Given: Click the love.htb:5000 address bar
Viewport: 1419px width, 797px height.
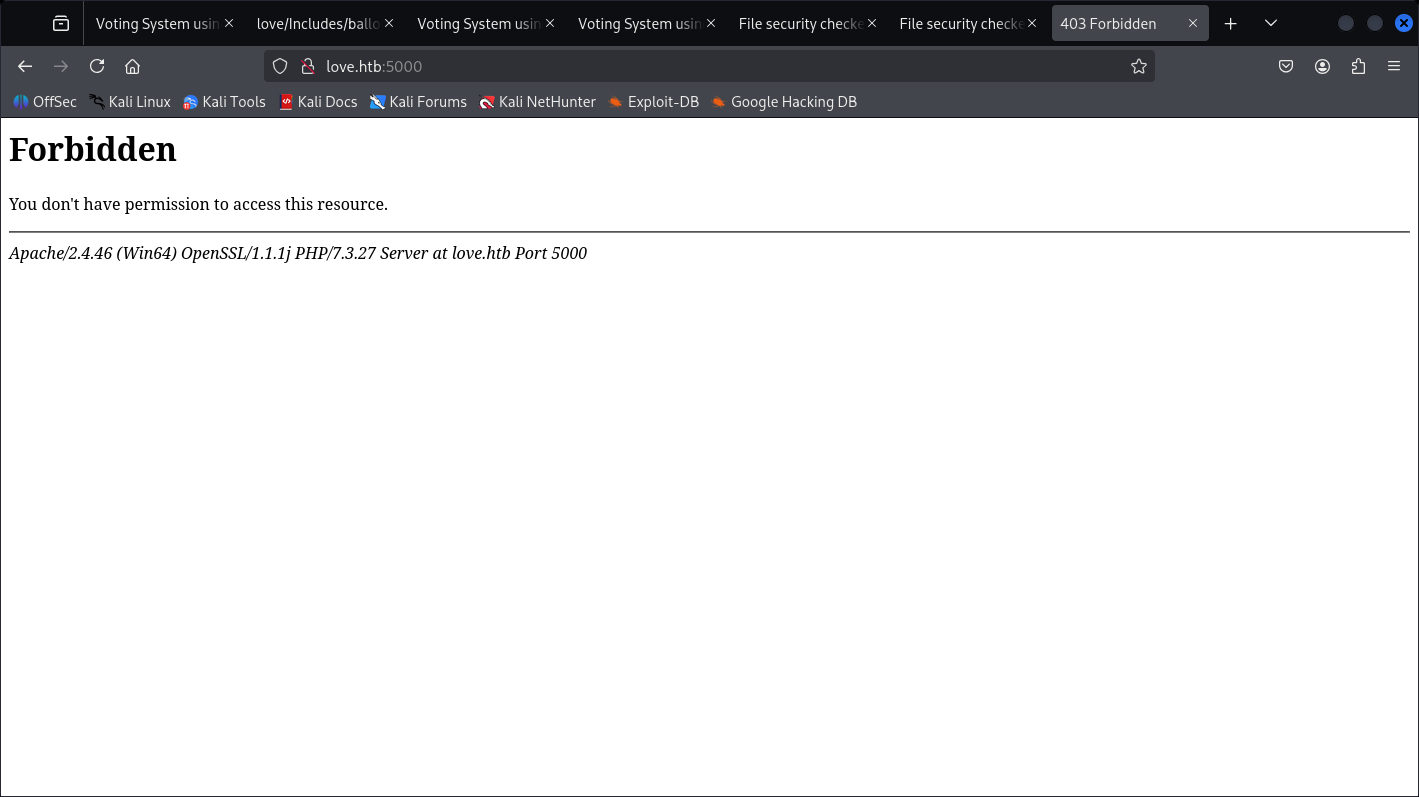Looking at the screenshot, I should [x=700, y=66].
